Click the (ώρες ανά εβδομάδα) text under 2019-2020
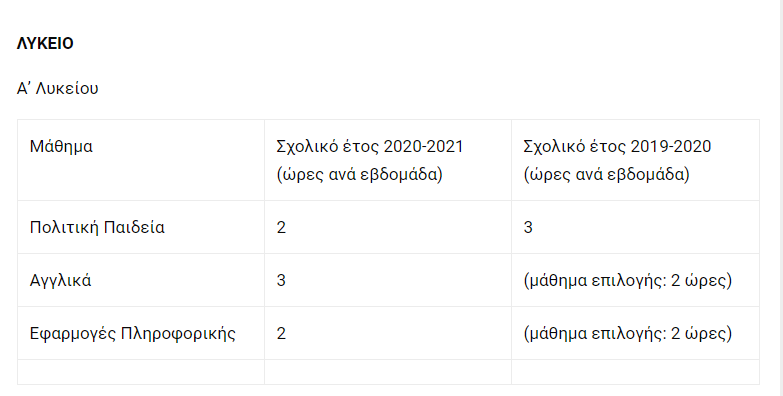The image size is (783, 396). [606, 175]
